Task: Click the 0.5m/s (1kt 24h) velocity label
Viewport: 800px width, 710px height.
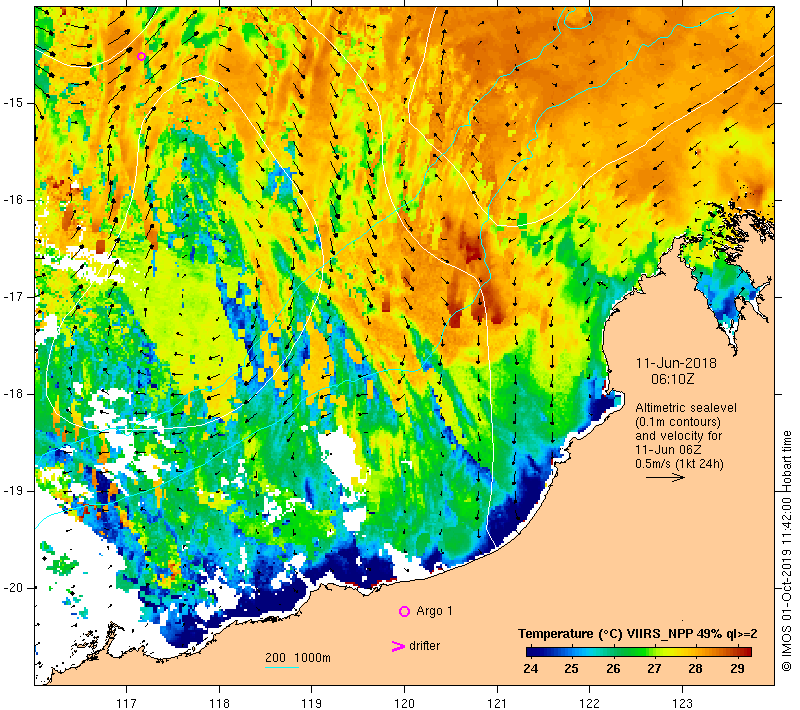Action: [679, 464]
